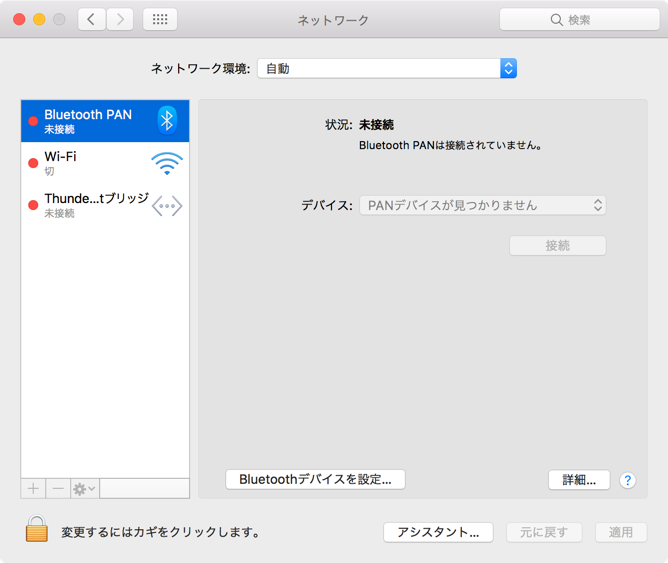
Task: Click red status dot for Bluetooth PAN
Action: point(33,121)
